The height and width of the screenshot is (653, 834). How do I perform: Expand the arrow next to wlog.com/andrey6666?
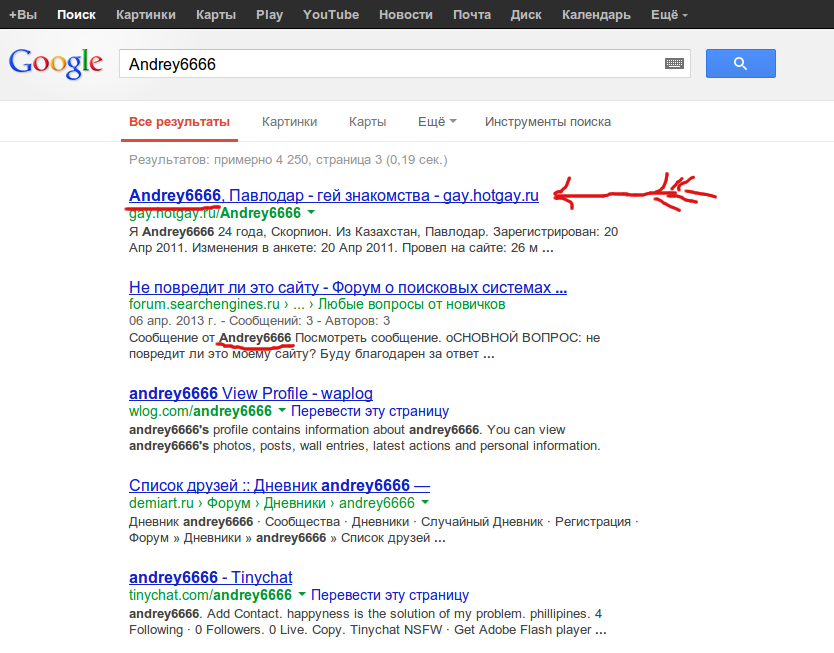click(x=282, y=411)
